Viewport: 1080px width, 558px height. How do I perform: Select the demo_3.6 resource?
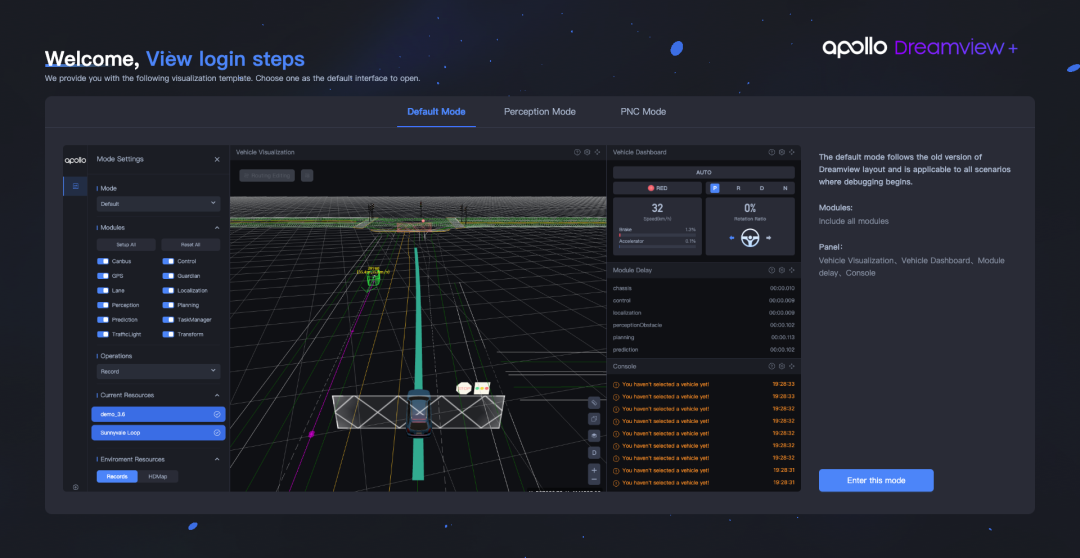click(x=158, y=414)
